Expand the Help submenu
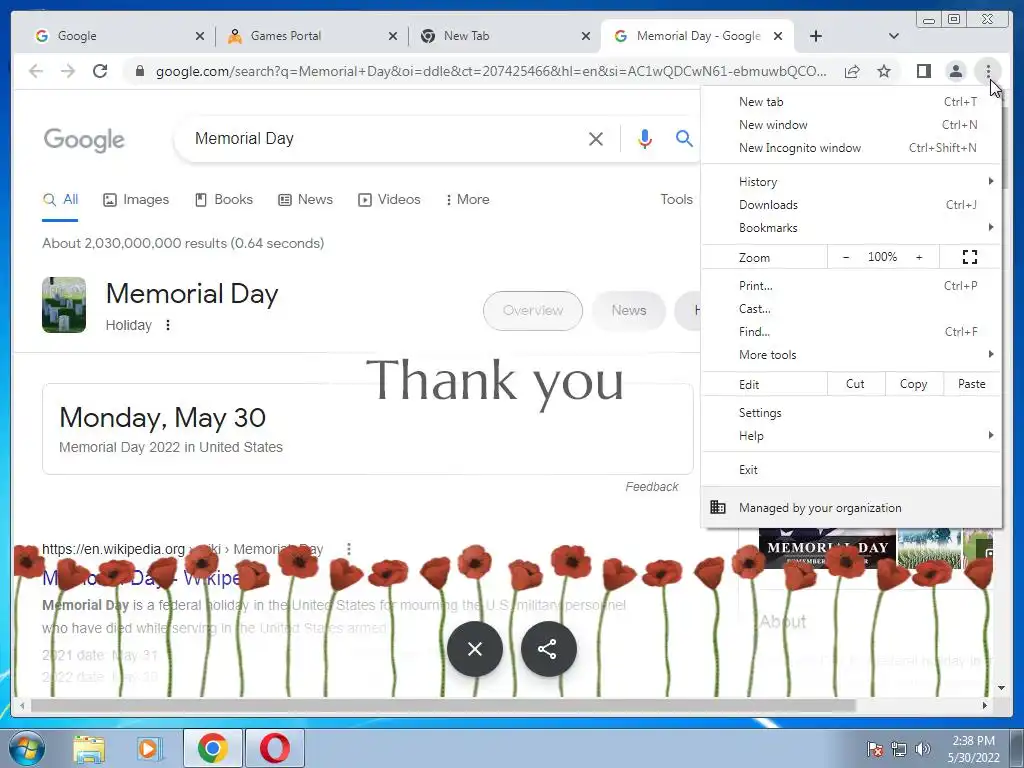Viewport: 1024px width, 768px height. coord(850,436)
